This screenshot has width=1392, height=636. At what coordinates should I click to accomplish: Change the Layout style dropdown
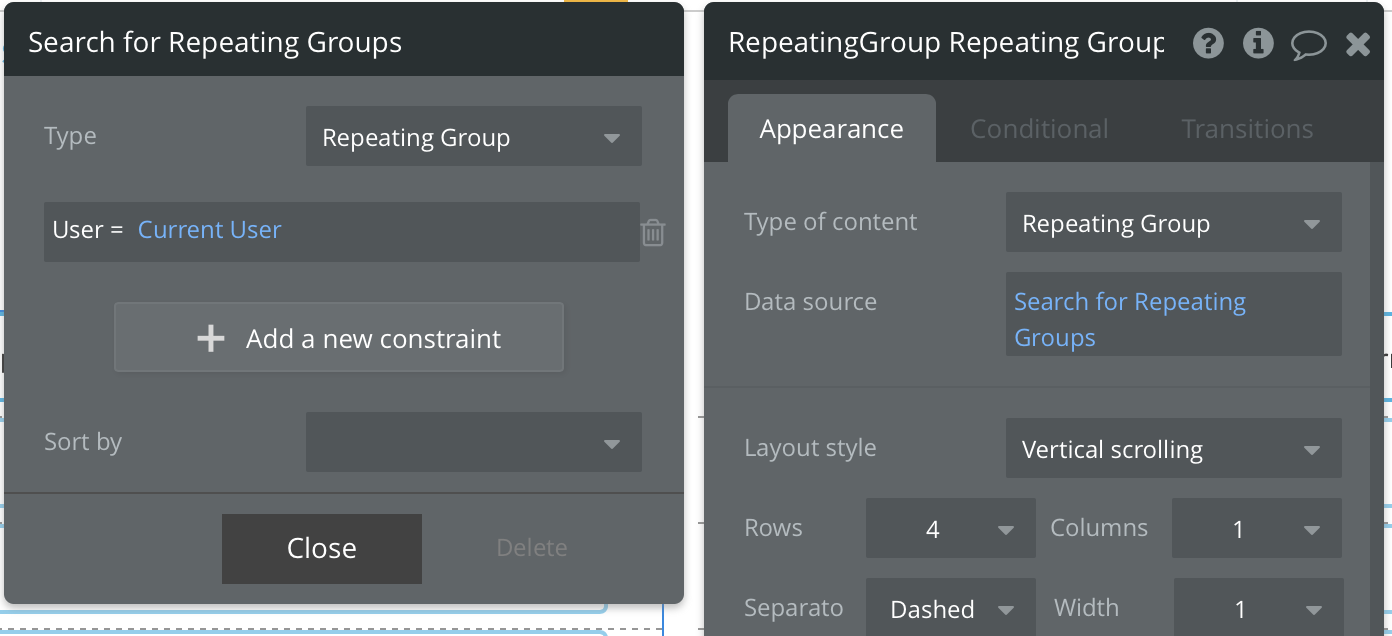(x=1173, y=450)
